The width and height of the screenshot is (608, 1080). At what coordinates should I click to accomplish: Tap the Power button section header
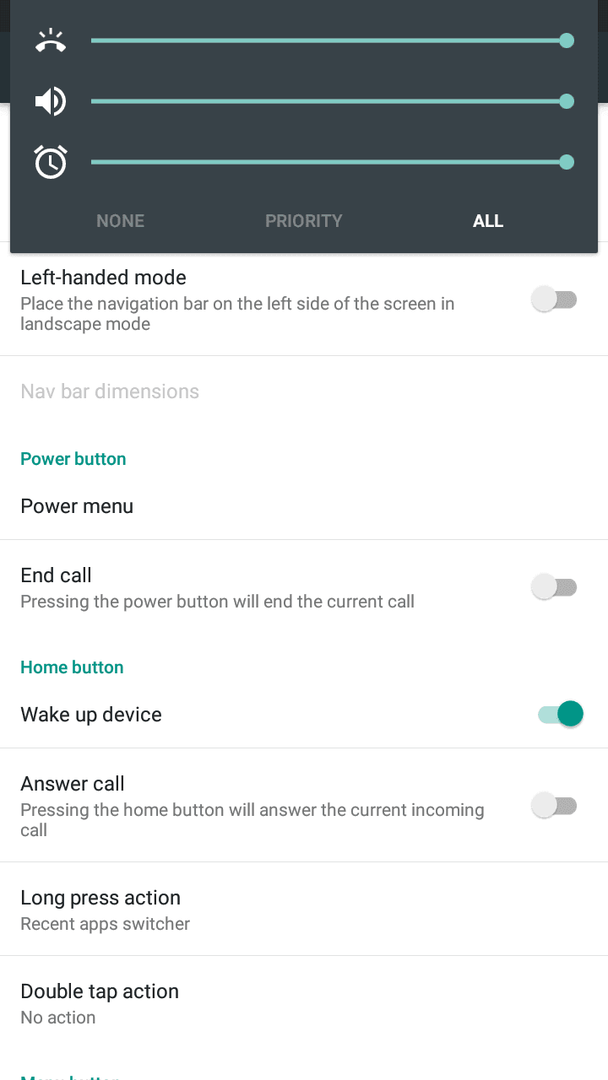point(74,459)
